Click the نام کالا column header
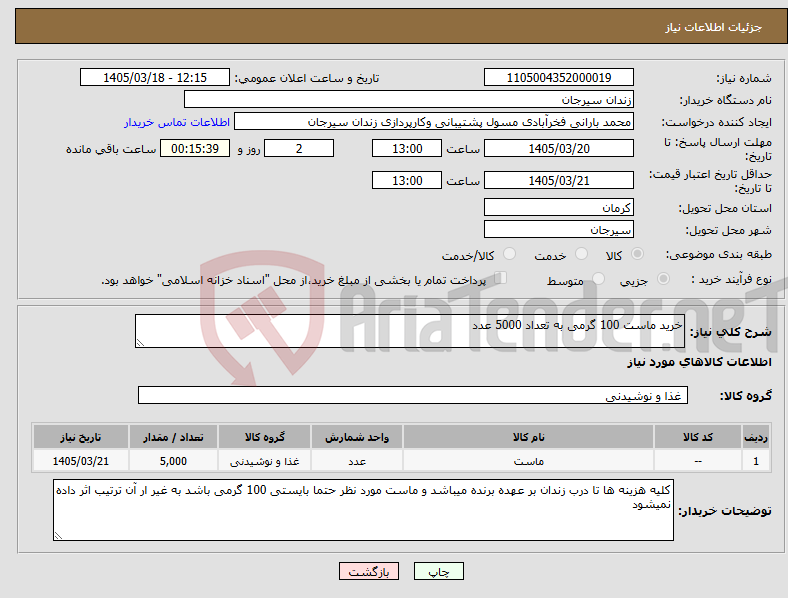 pos(528,437)
